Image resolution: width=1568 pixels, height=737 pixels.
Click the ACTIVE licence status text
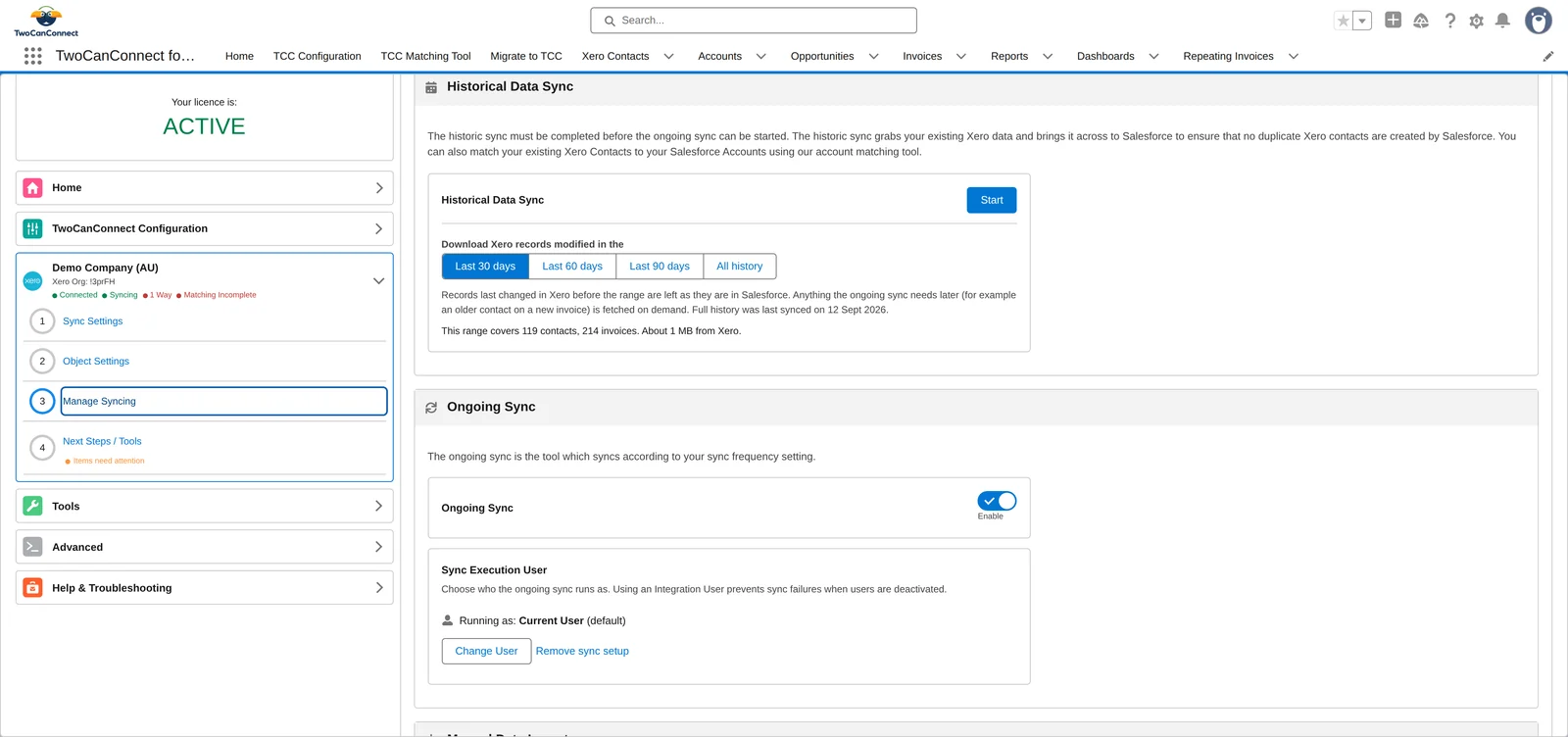[204, 126]
